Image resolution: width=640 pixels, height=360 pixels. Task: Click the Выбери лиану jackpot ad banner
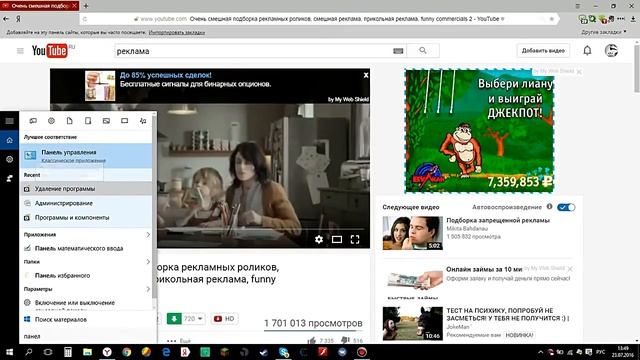tap(479, 131)
